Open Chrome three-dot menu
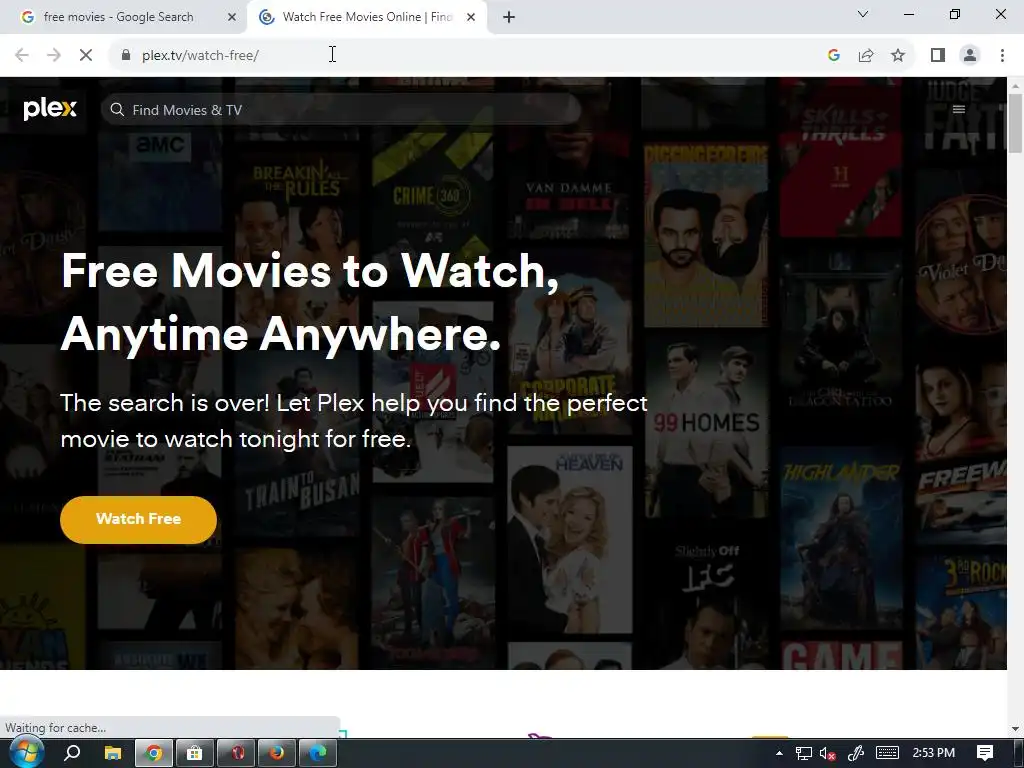 click(x=1002, y=56)
